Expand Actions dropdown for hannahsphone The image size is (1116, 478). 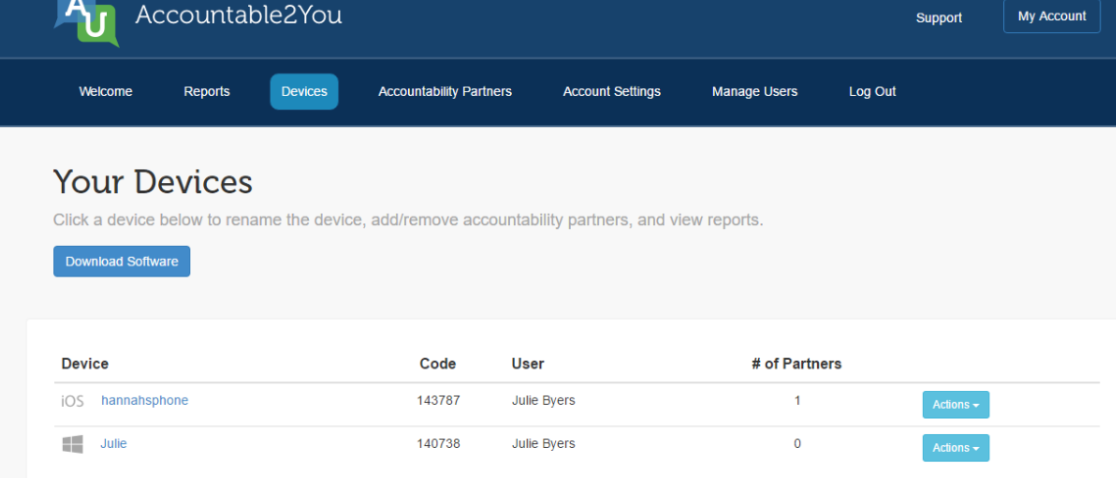point(956,405)
